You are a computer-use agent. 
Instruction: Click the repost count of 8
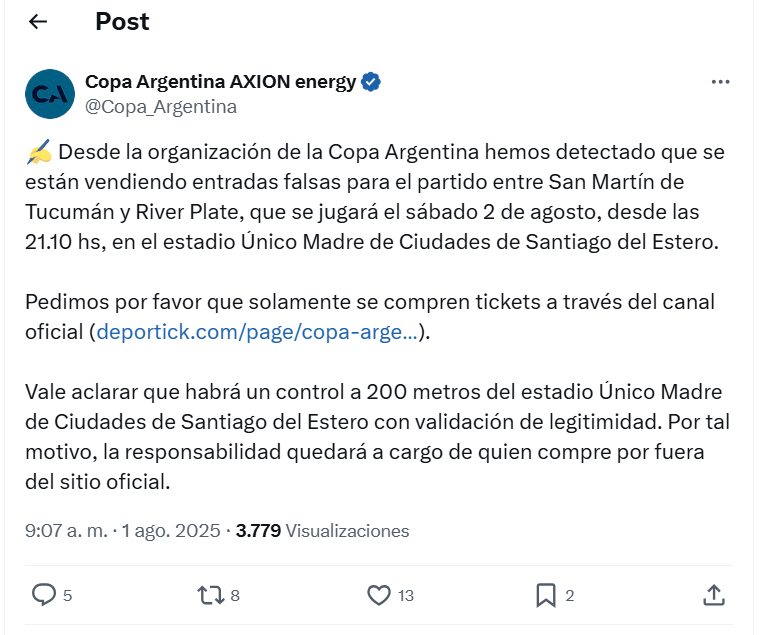(235, 596)
